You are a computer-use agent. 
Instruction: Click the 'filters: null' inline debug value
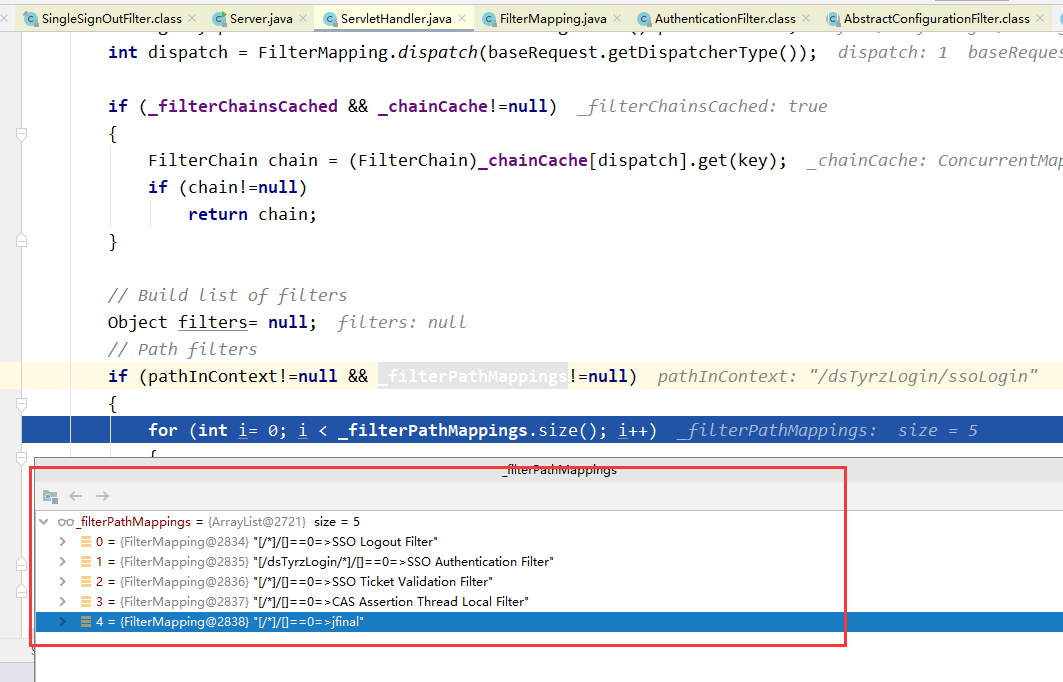402,322
